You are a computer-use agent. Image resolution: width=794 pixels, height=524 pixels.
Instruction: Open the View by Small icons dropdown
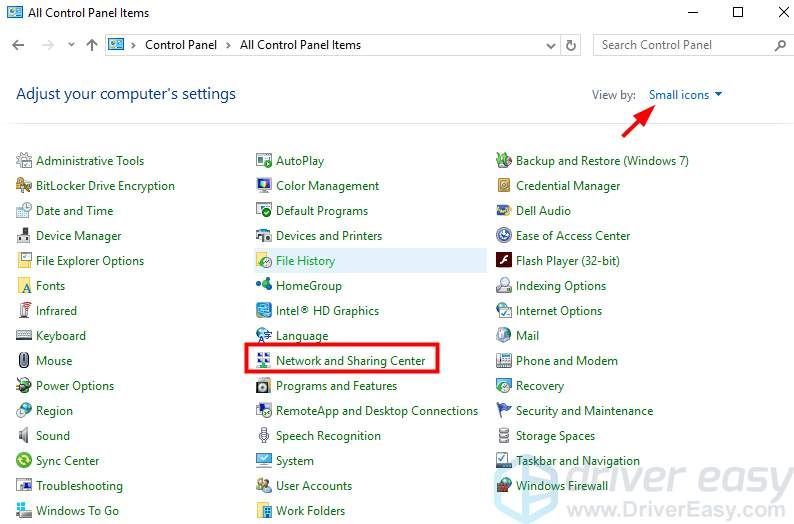tap(685, 95)
